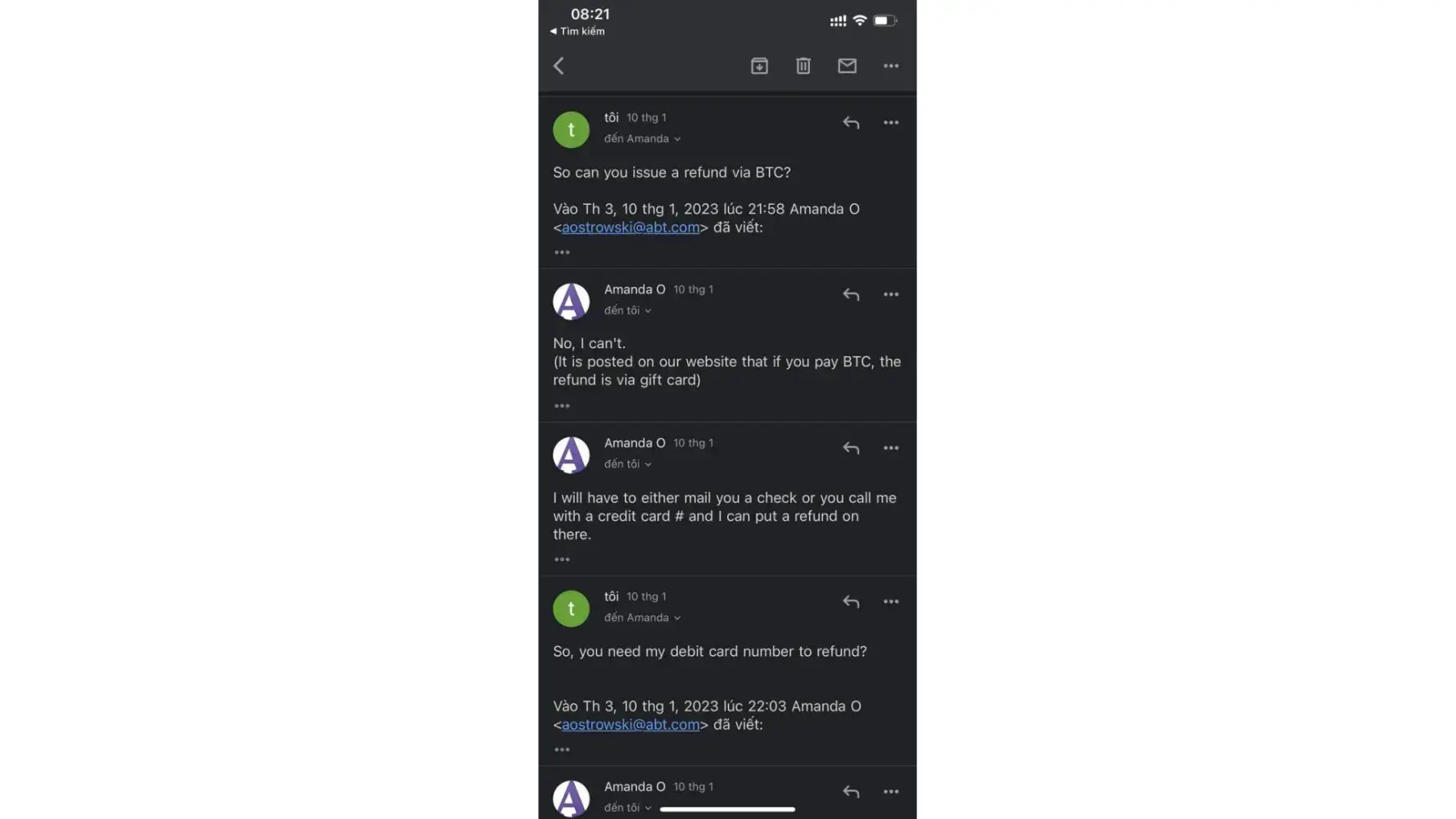Reply to the debit card number message

[851, 602]
